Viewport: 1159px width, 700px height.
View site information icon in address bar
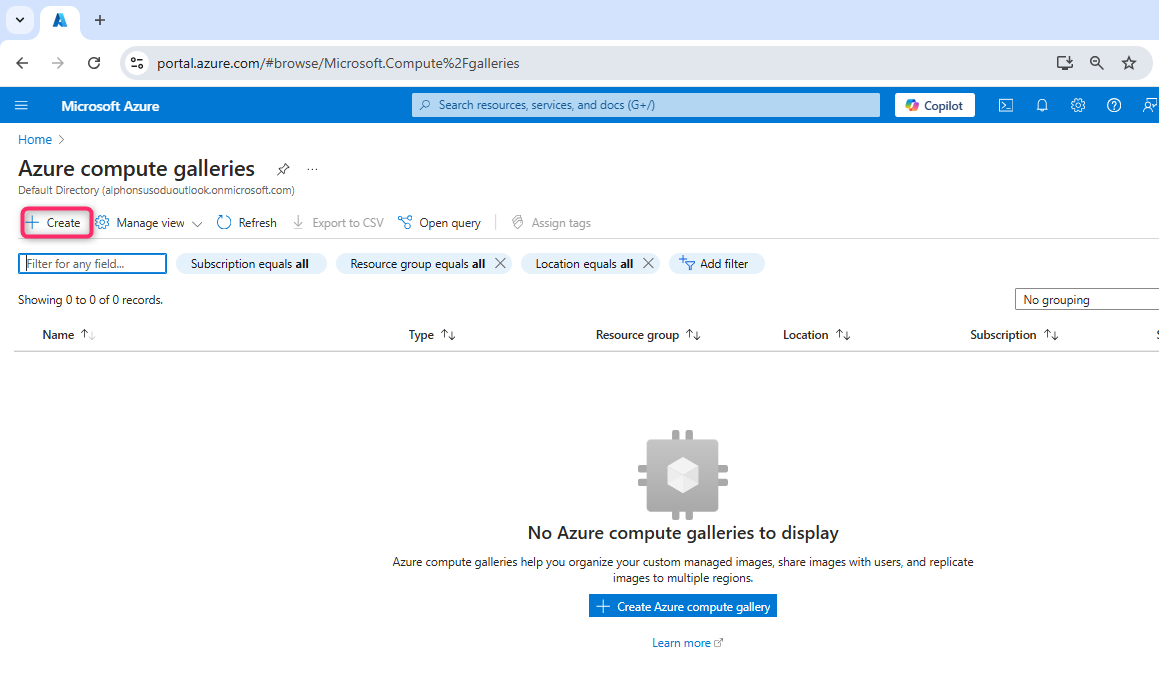coord(137,64)
